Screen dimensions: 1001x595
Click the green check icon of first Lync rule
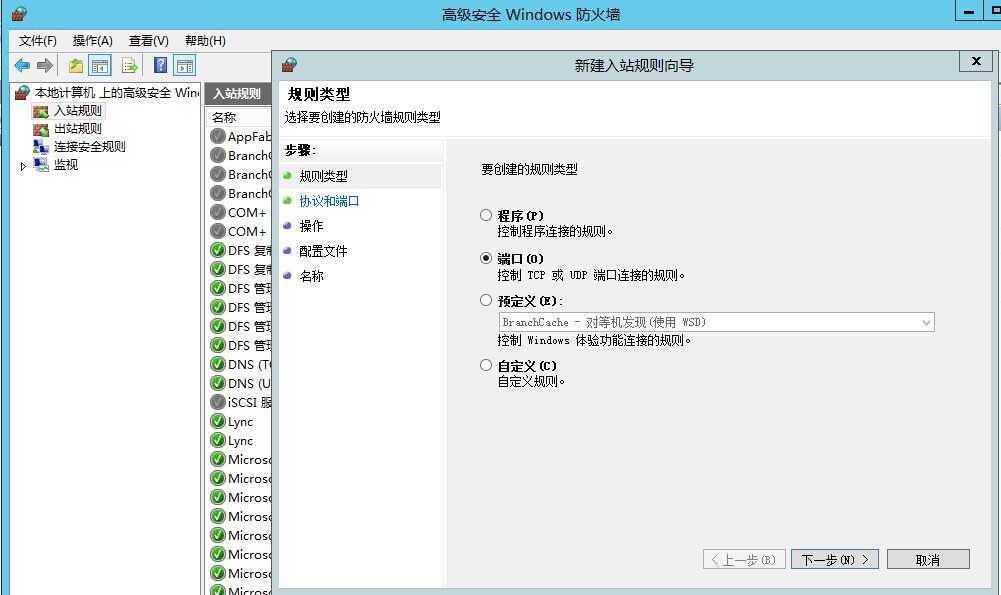218,421
